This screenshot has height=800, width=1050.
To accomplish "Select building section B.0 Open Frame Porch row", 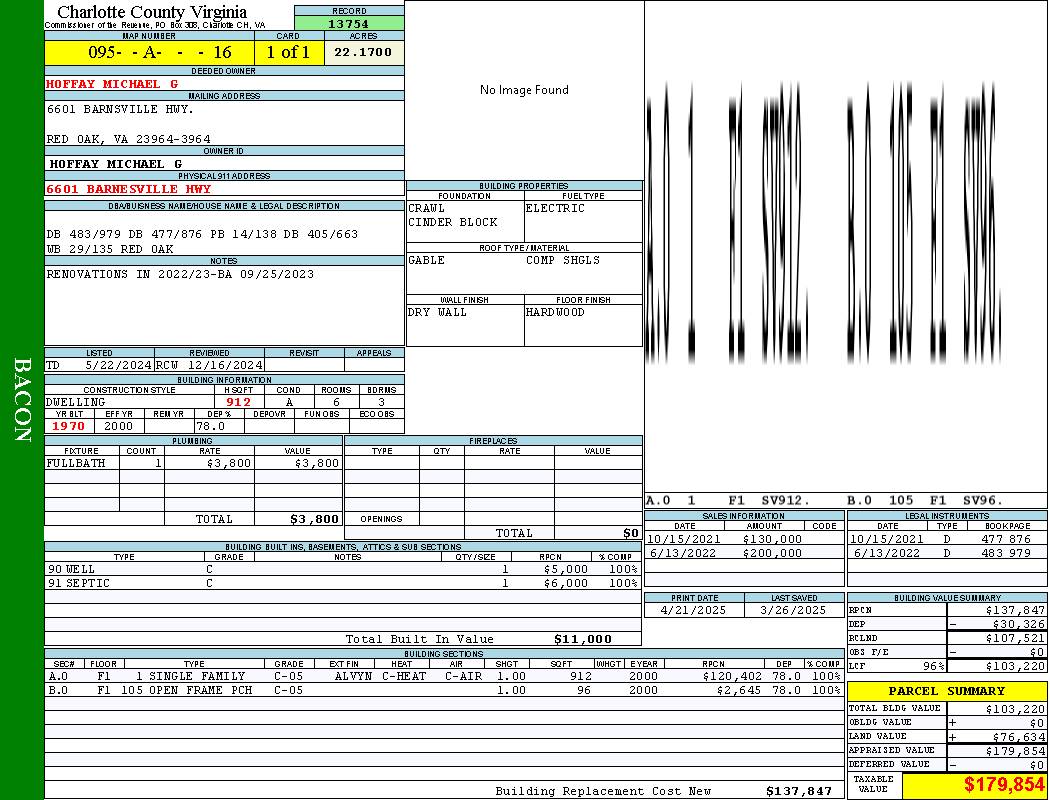I will coord(444,690).
